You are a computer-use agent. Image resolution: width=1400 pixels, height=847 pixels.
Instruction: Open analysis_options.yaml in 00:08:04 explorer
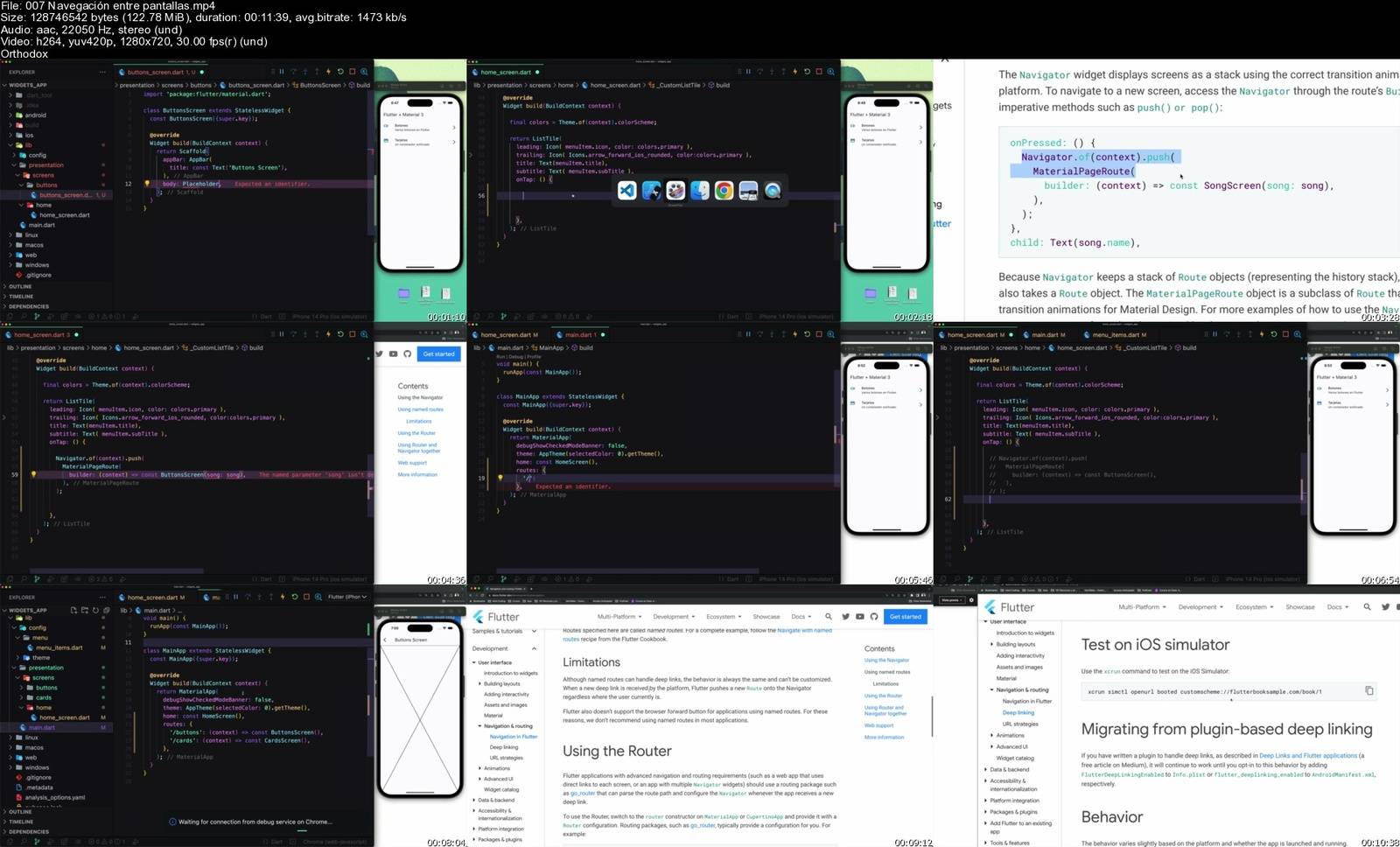54,797
